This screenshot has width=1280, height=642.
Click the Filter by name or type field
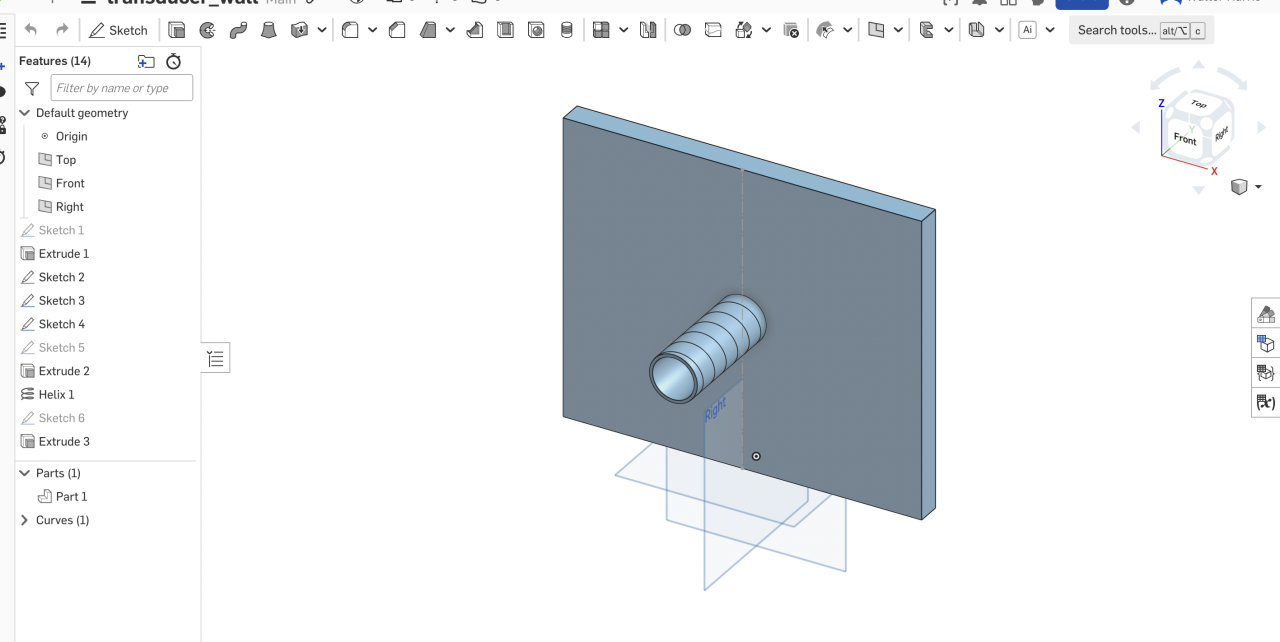(x=122, y=88)
